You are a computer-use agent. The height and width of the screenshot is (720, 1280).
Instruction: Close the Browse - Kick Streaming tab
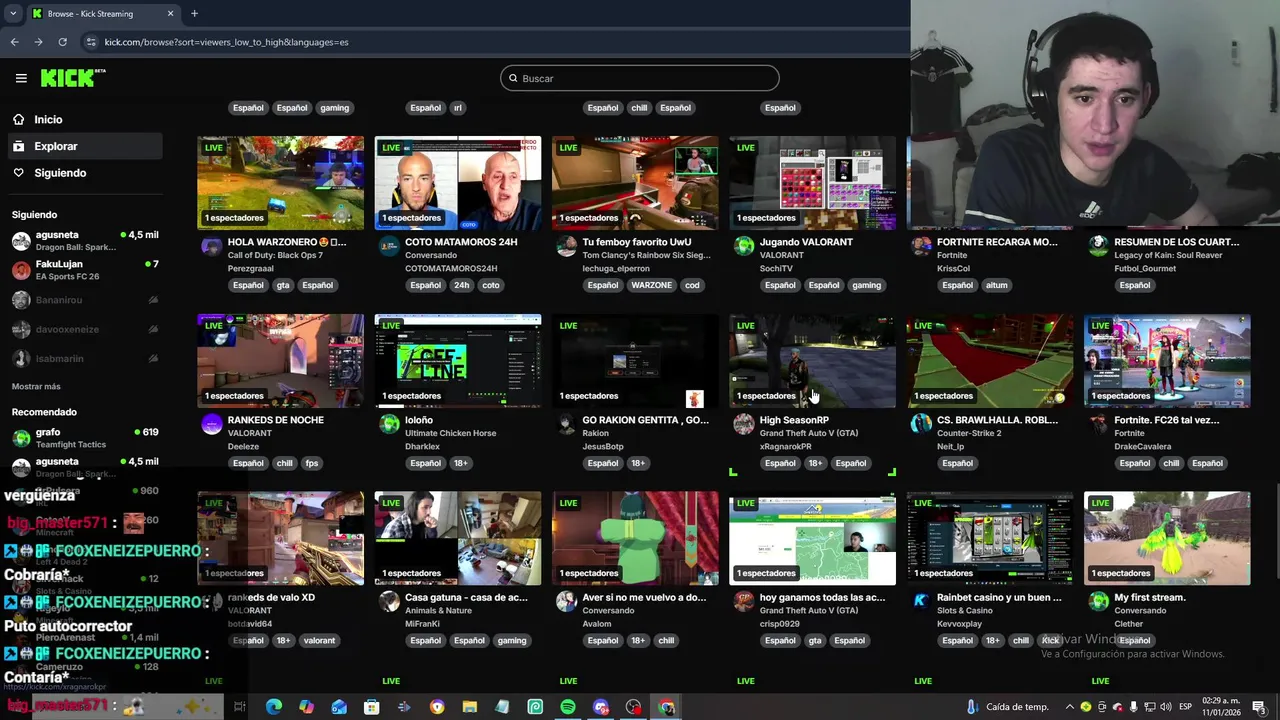(170, 14)
